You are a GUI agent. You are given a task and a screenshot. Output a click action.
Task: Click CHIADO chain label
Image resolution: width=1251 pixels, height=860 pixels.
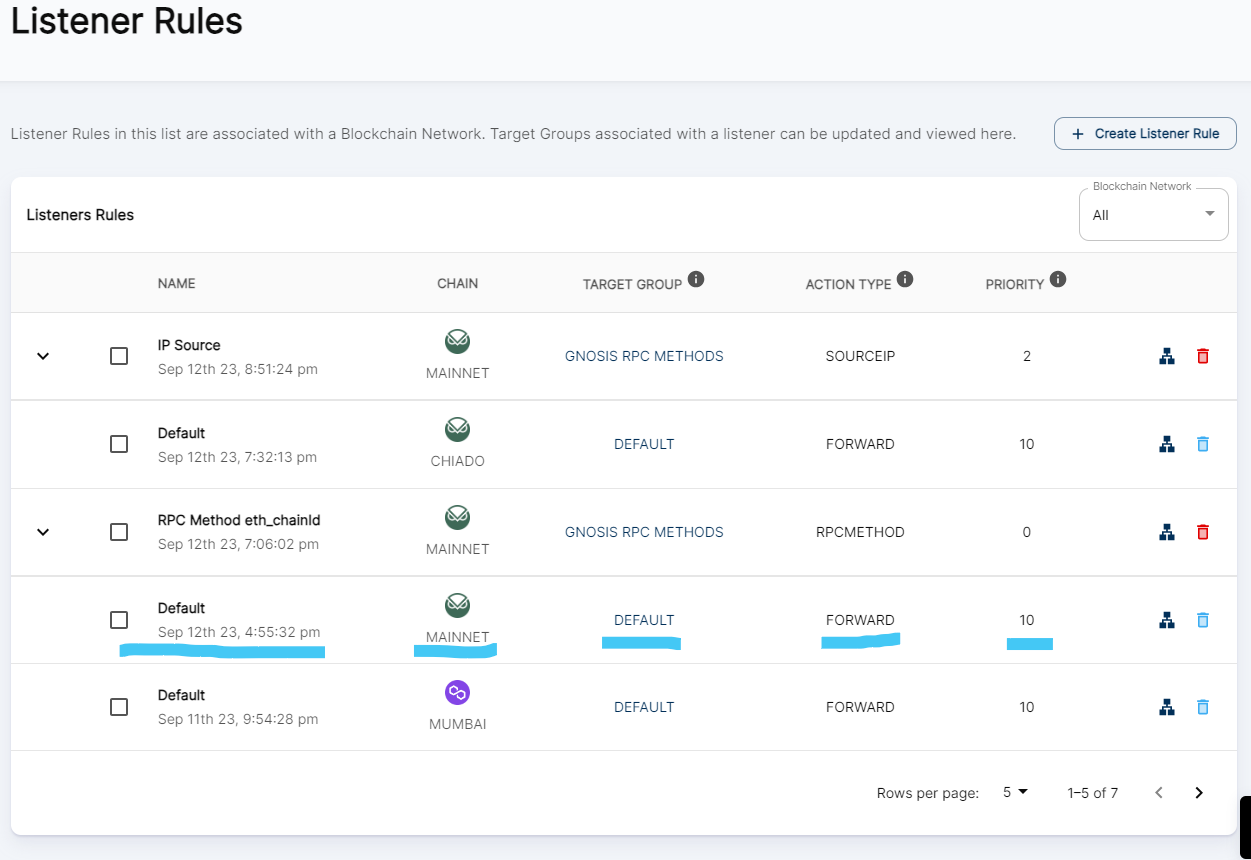[458, 461]
